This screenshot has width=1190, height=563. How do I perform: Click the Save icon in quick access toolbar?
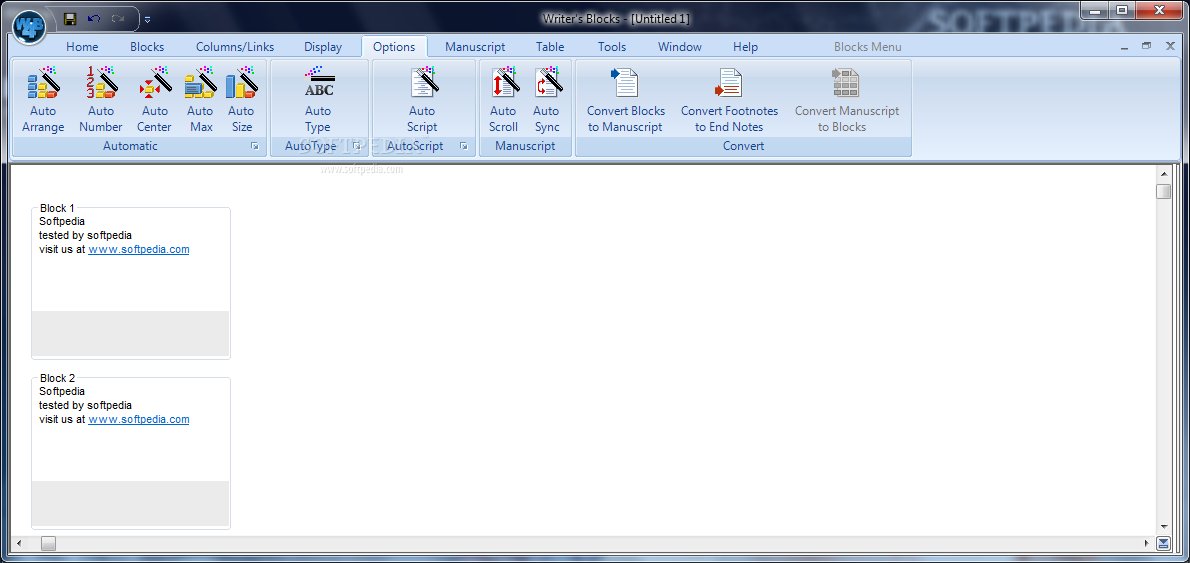(x=70, y=18)
